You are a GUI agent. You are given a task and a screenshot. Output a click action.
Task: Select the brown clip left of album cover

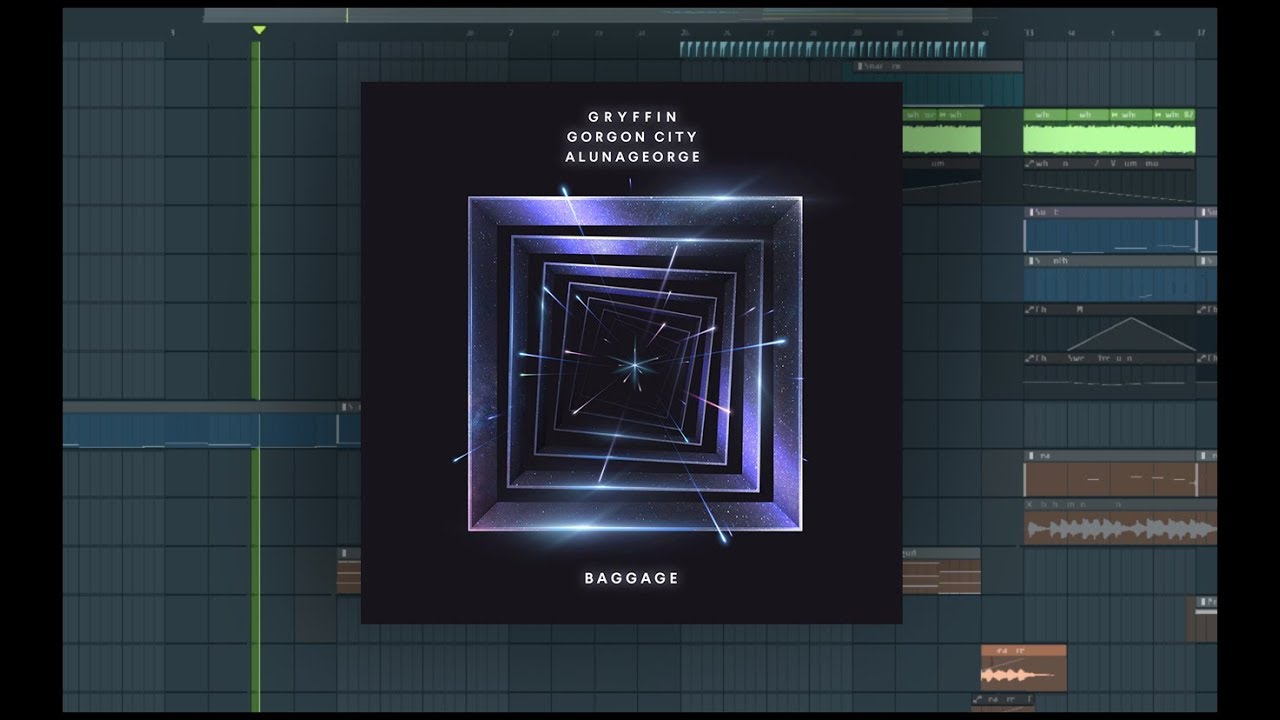coord(349,571)
